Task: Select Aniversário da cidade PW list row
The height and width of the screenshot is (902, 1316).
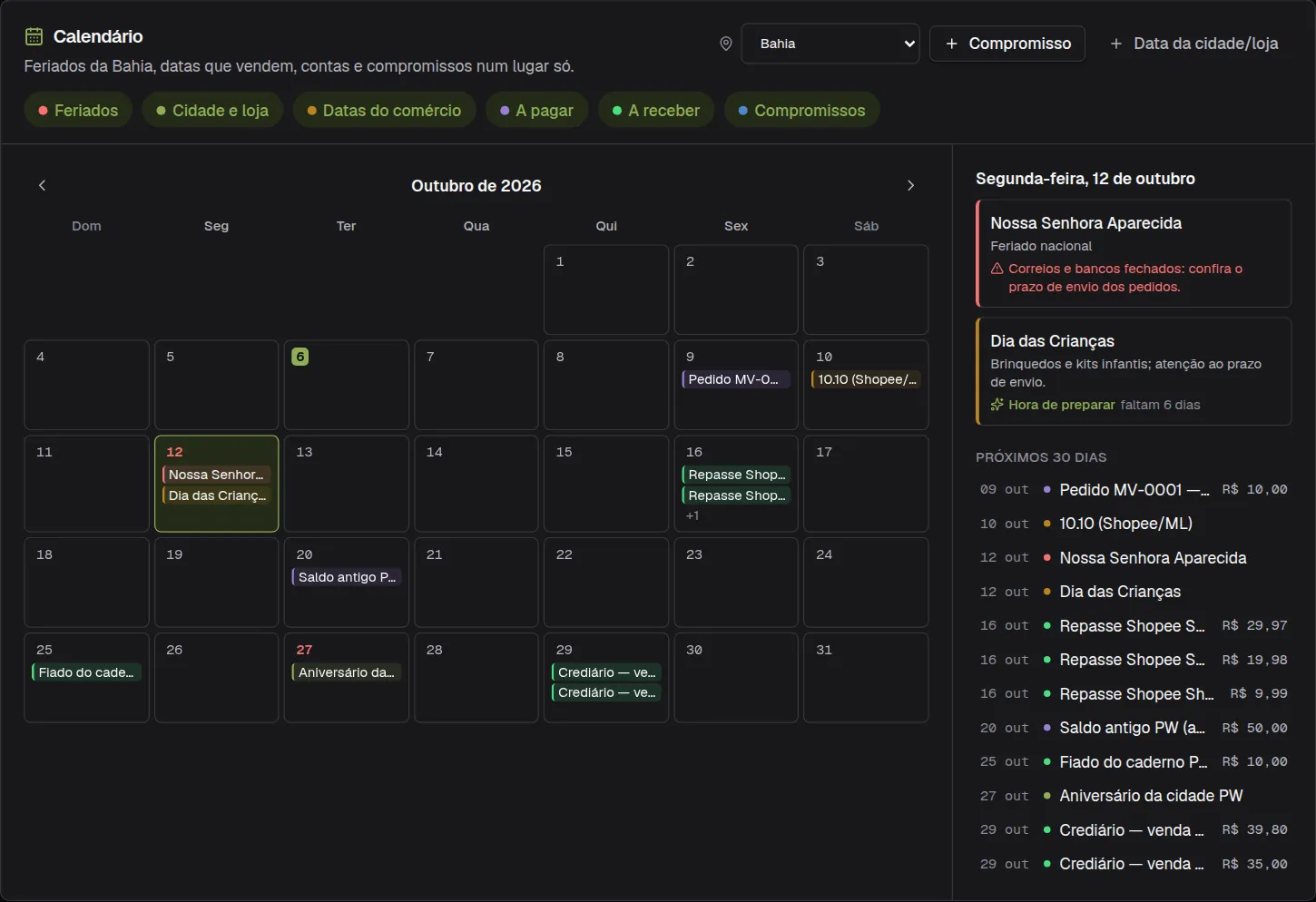Action: [1134, 796]
